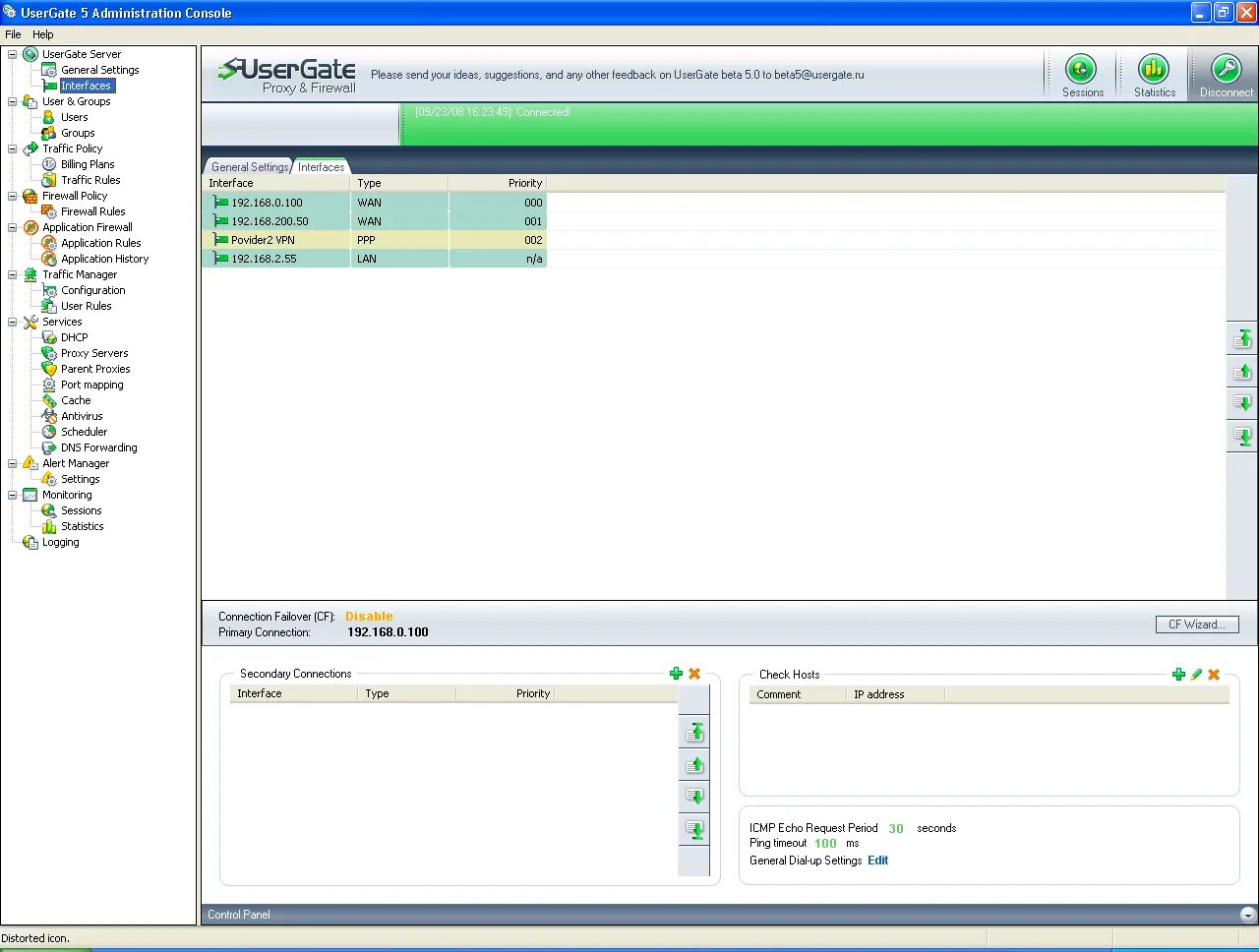Click the IP address column header in Check Hosts
The width and height of the screenshot is (1259, 952).
tap(895, 694)
